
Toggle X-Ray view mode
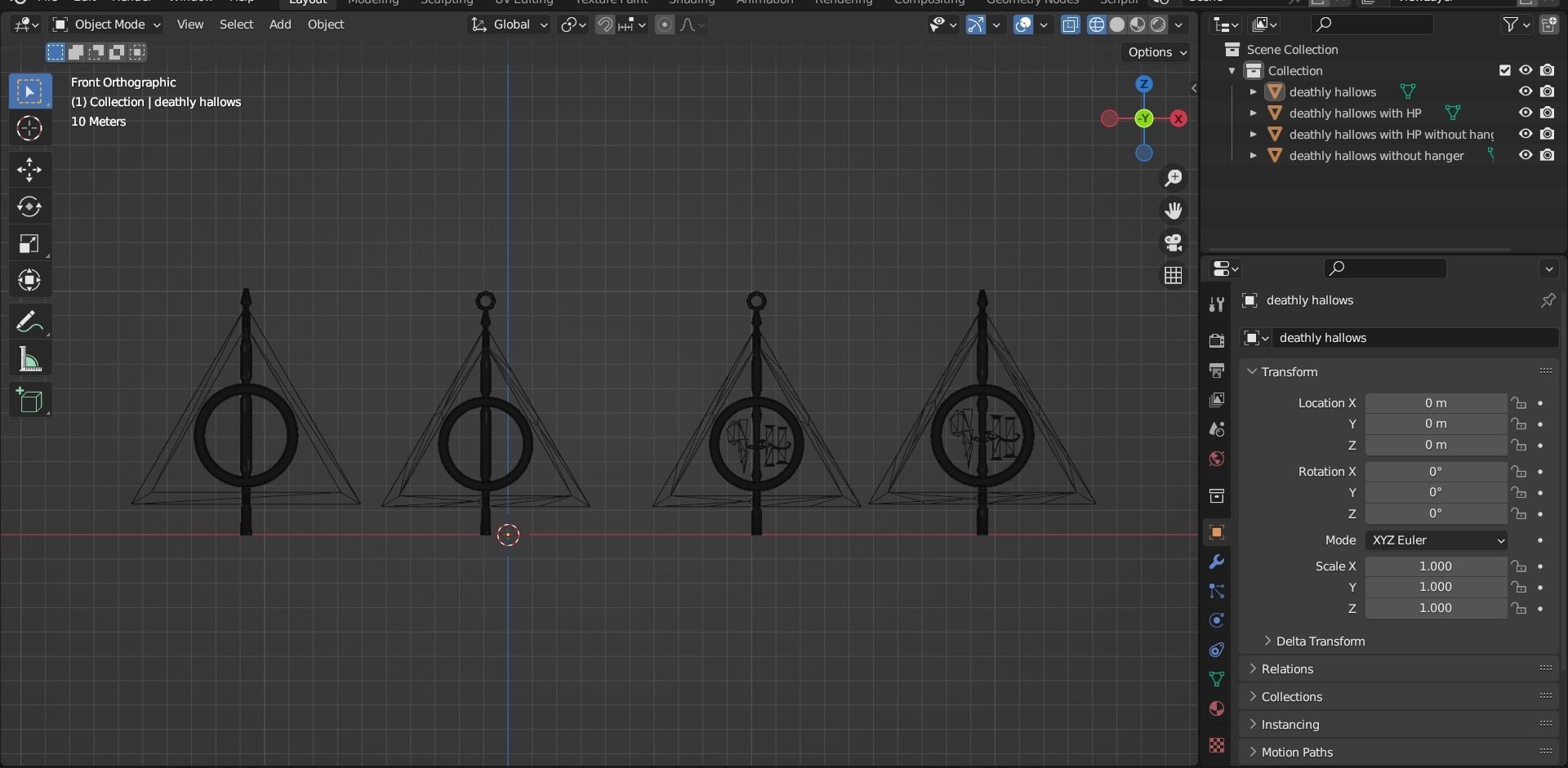tap(1071, 24)
